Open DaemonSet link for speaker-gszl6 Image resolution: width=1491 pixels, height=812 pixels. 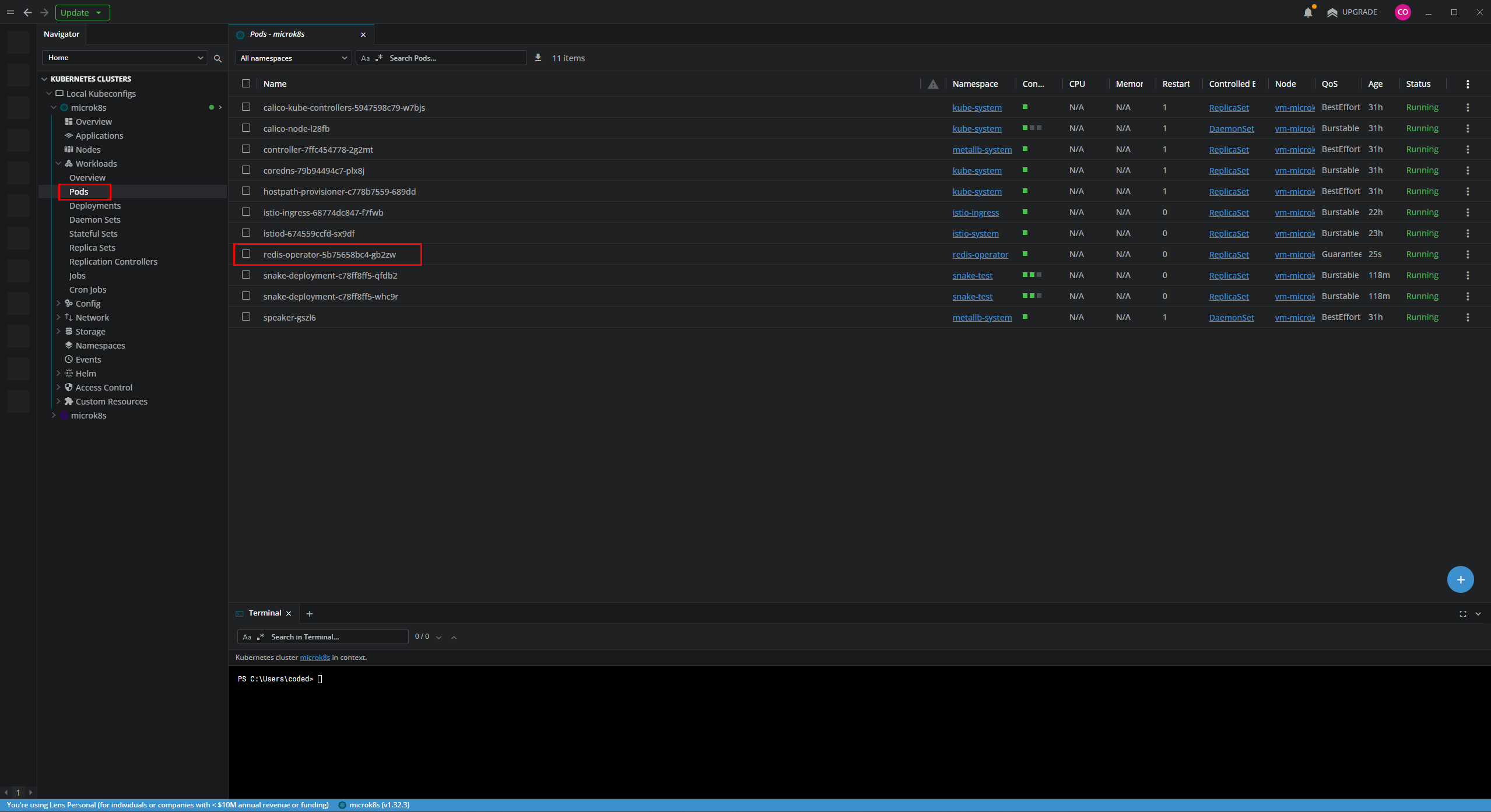pyautogui.click(x=1232, y=318)
